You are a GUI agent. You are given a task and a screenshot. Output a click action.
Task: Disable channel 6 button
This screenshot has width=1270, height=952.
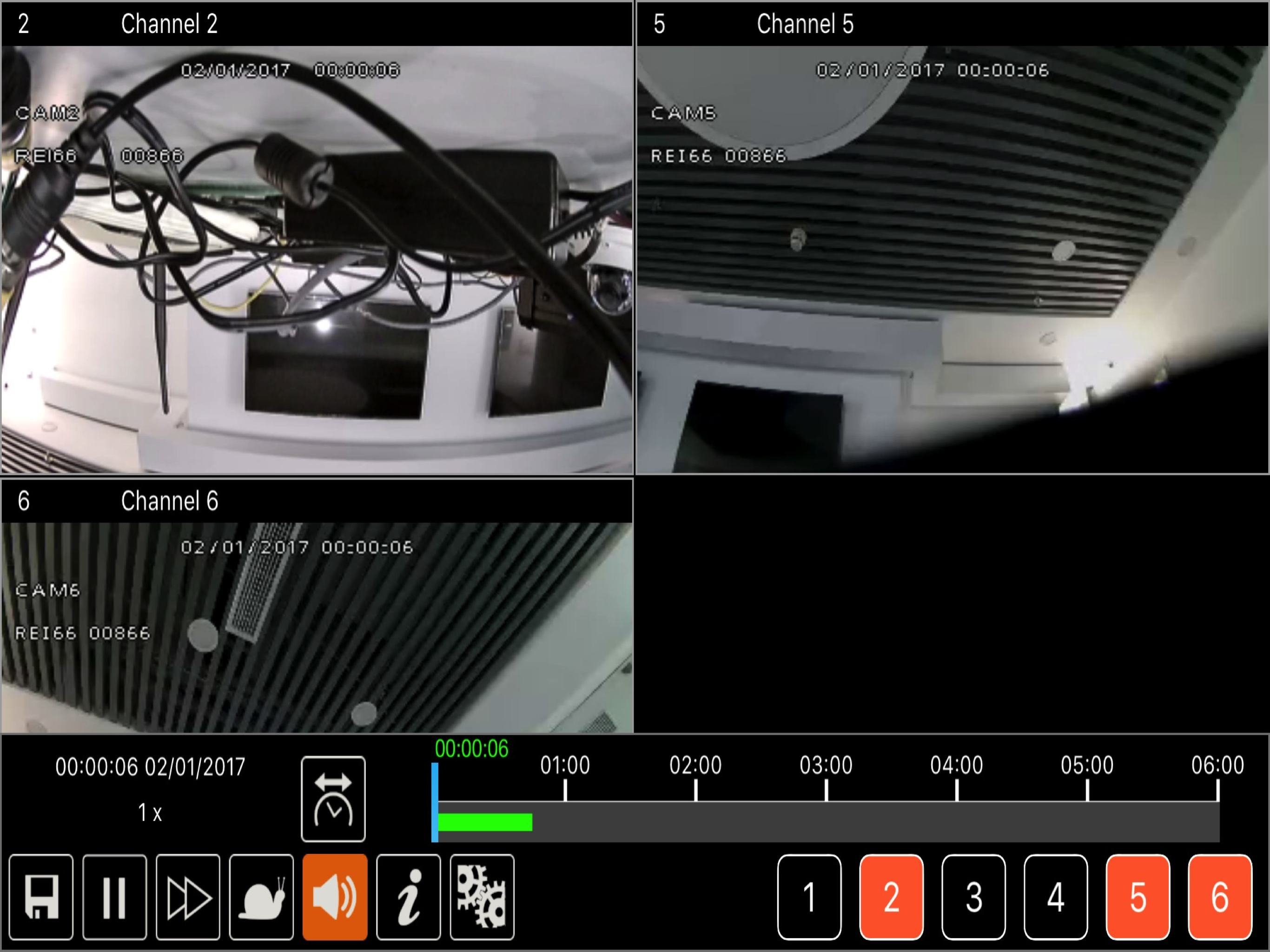pos(1220,897)
